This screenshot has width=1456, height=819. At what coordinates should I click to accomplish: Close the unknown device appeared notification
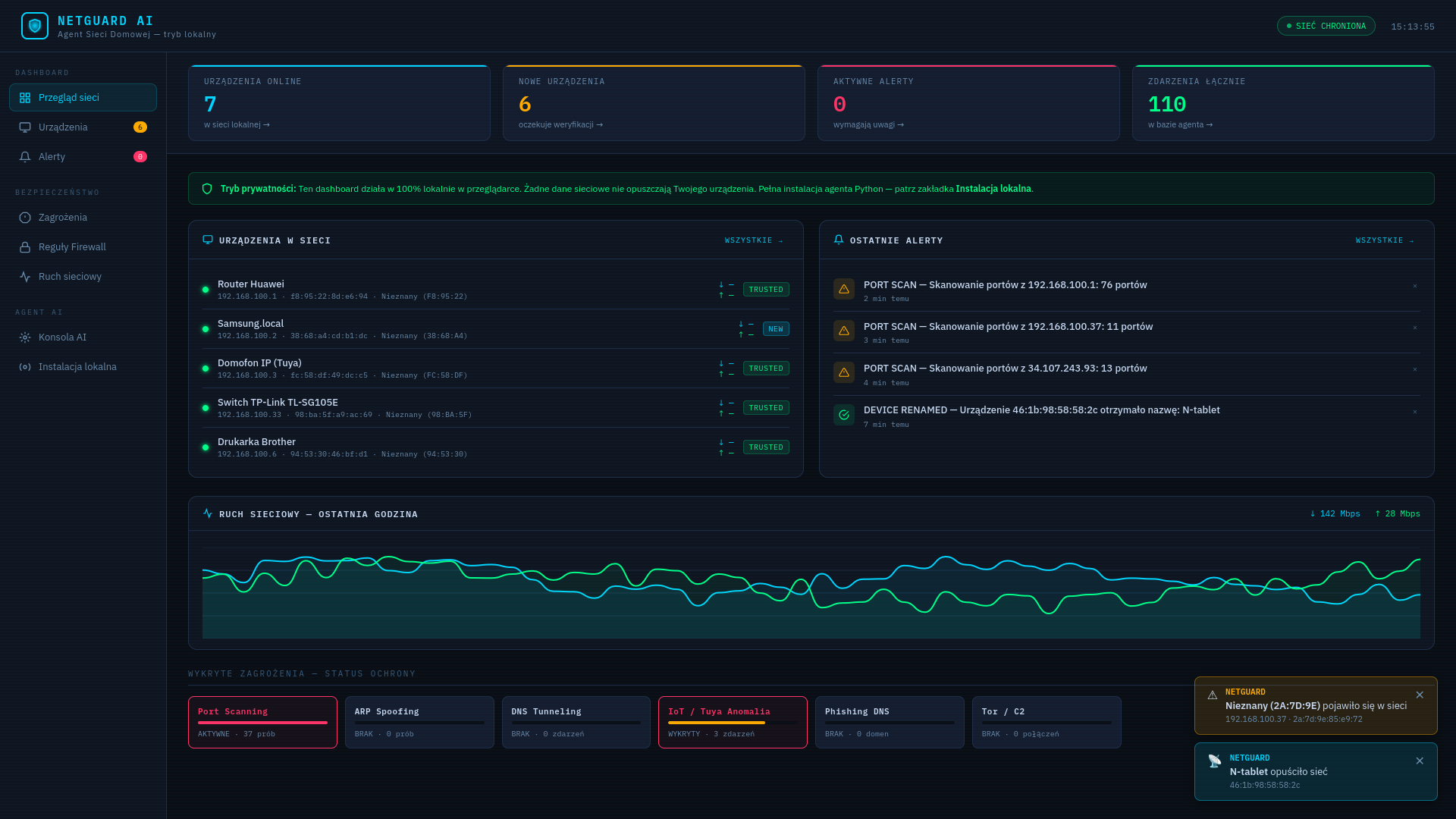point(1420,695)
